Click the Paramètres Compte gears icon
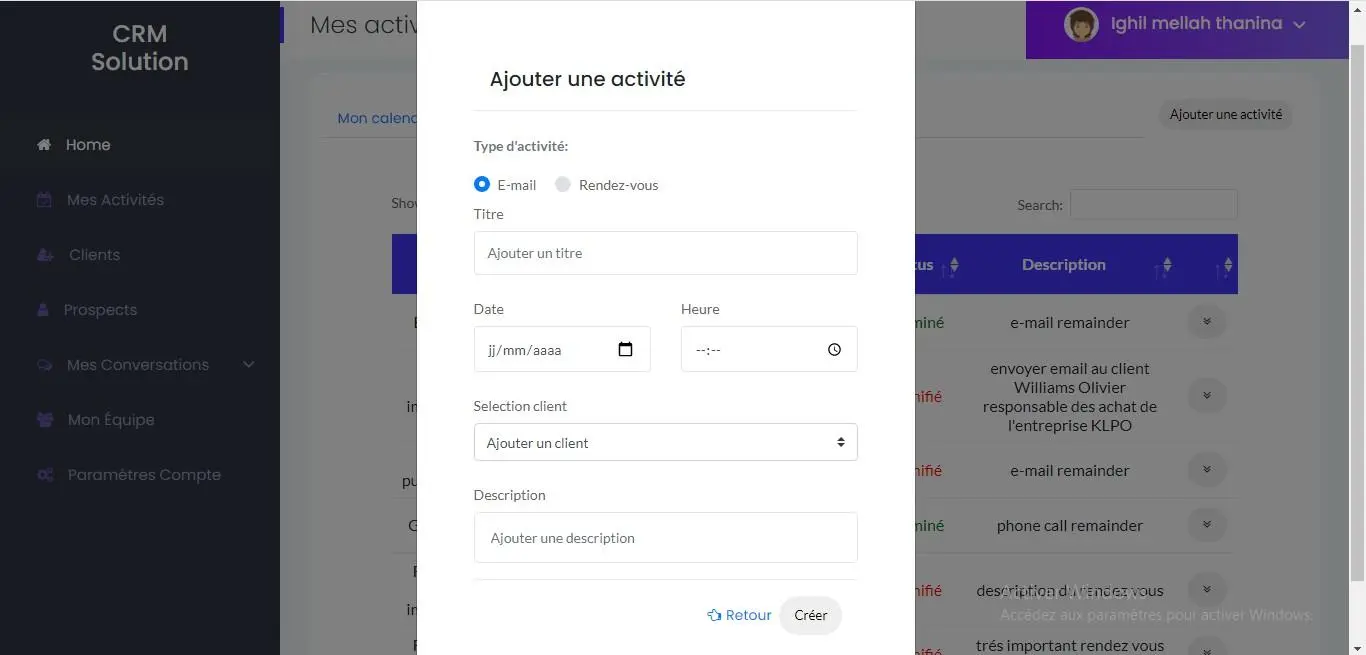Screen dimensions: 1366x655 (45, 475)
